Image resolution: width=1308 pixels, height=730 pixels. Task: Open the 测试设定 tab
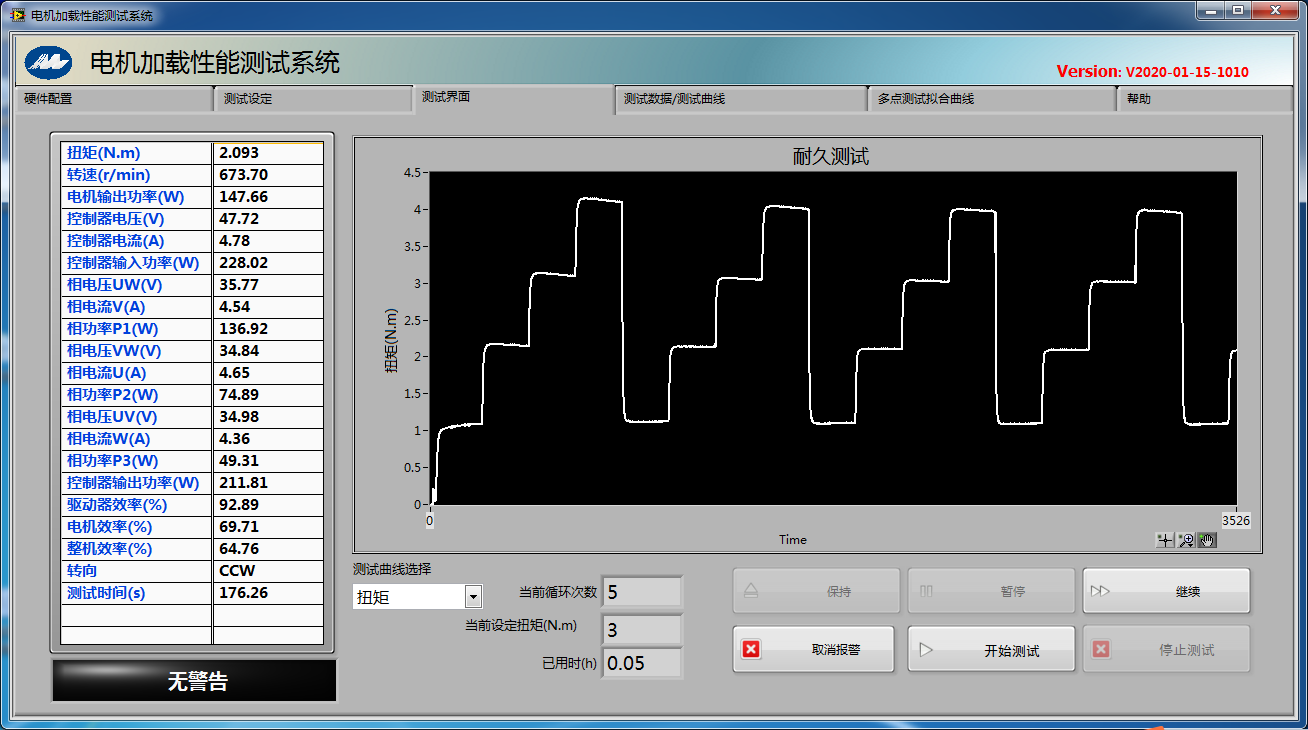pyautogui.click(x=312, y=99)
